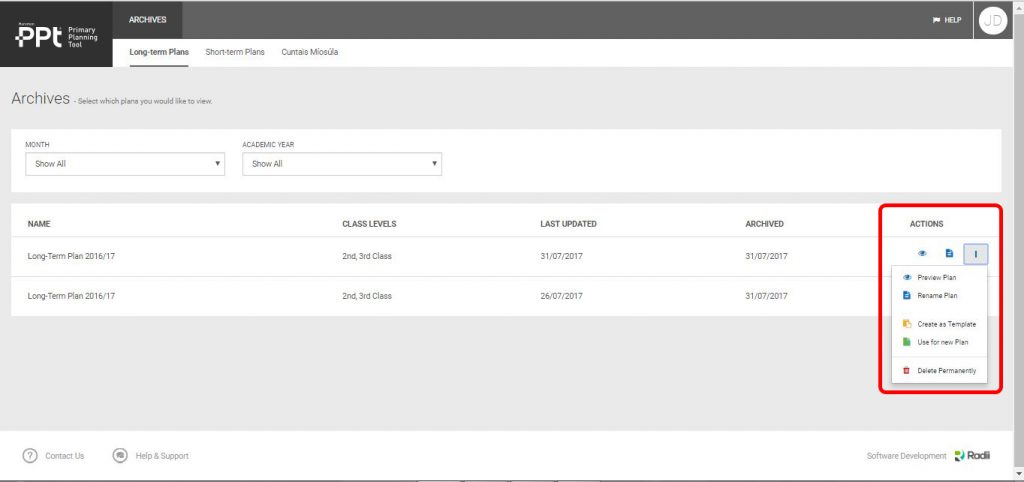The image size is (1024, 482).
Task: Switch to the Cuntais Míosúla tab
Action: (309, 52)
